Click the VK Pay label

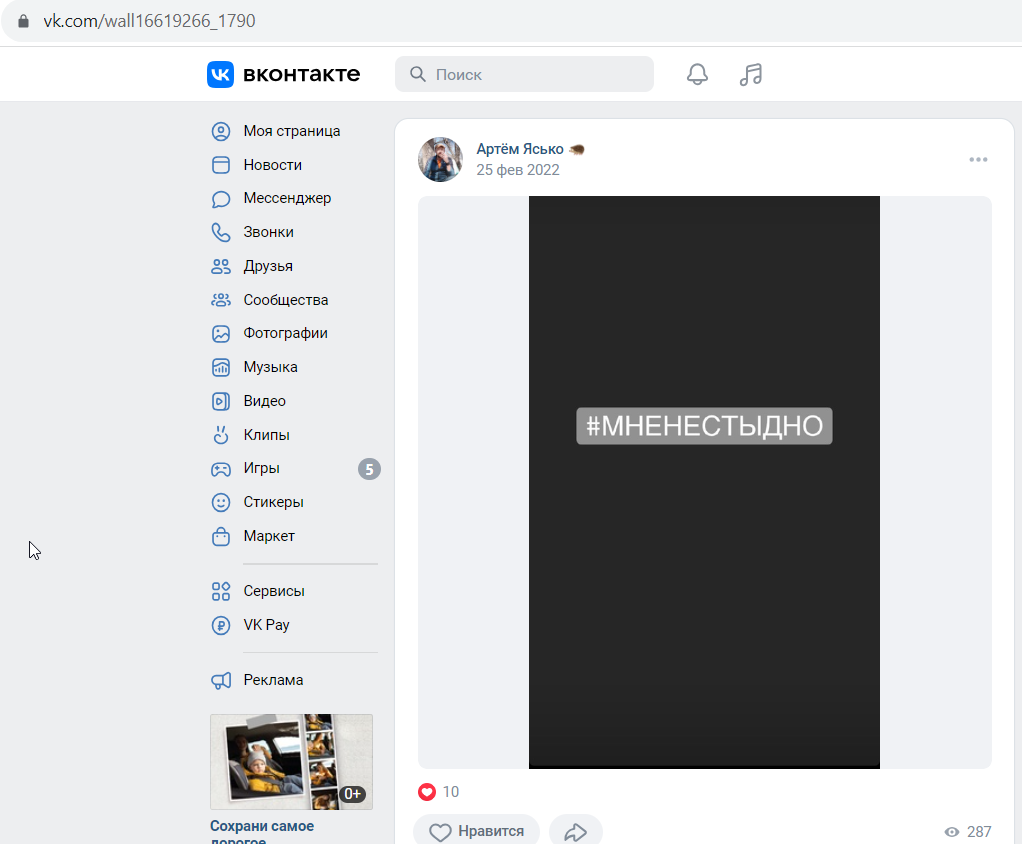click(x=267, y=624)
